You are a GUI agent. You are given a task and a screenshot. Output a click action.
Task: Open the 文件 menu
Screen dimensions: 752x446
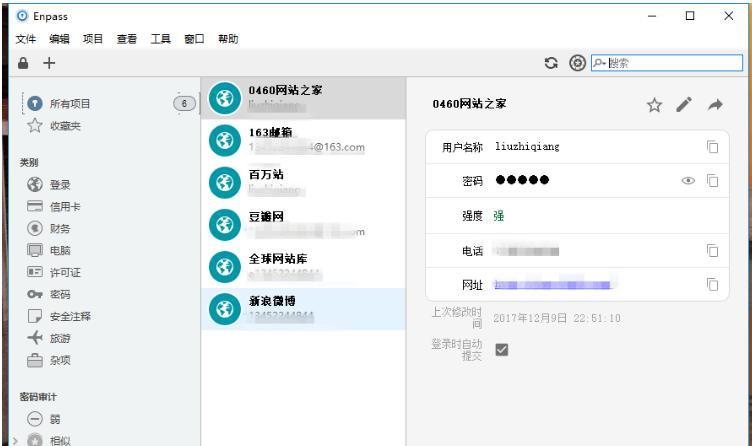(x=25, y=39)
